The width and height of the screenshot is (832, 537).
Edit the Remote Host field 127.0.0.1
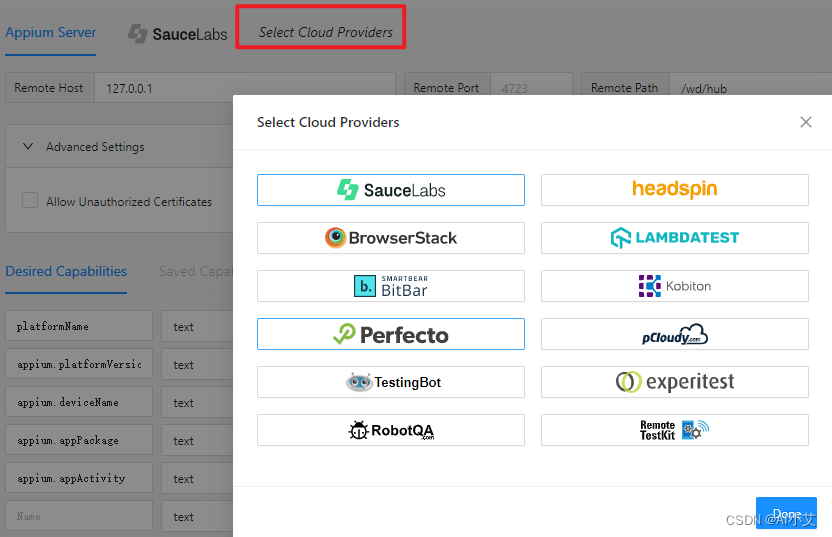244,88
